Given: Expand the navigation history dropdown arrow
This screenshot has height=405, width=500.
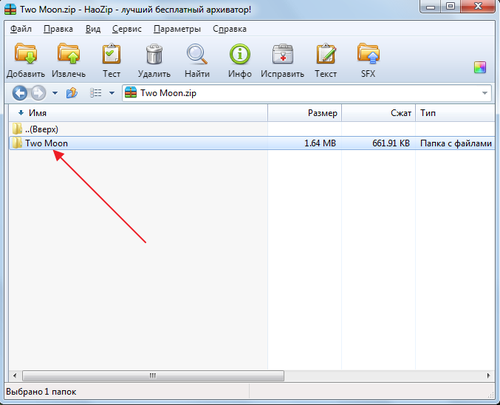Looking at the screenshot, I should [55, 93].
